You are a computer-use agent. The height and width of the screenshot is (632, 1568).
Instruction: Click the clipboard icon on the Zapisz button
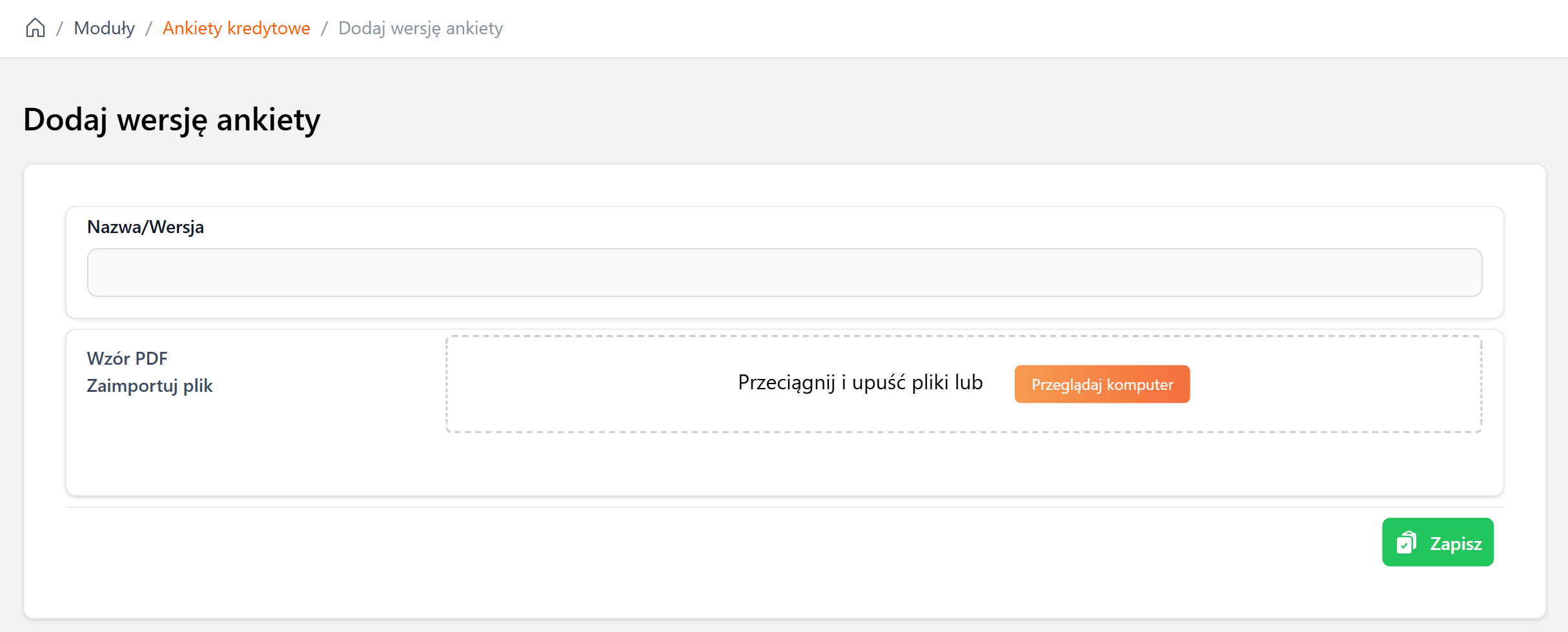tap(1406, 543)
